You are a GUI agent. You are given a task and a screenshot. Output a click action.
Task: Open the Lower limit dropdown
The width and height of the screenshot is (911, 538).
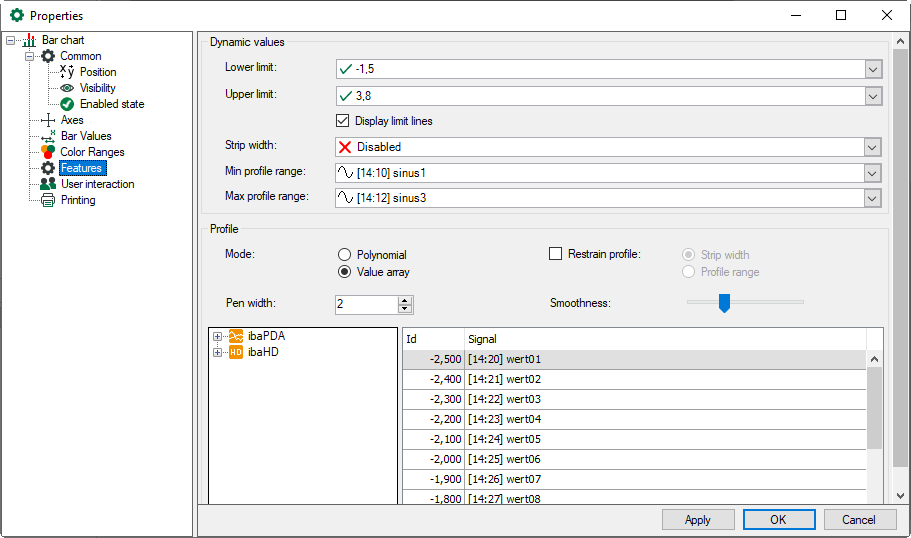873,69
